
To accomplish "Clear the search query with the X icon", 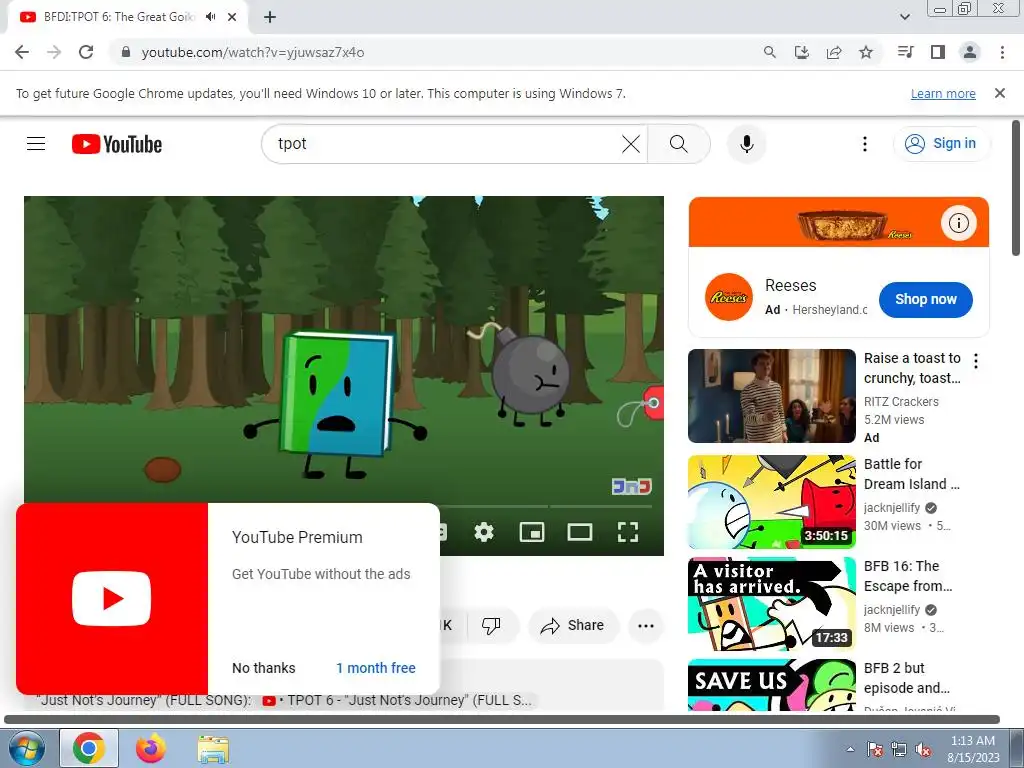I will 631,144.
